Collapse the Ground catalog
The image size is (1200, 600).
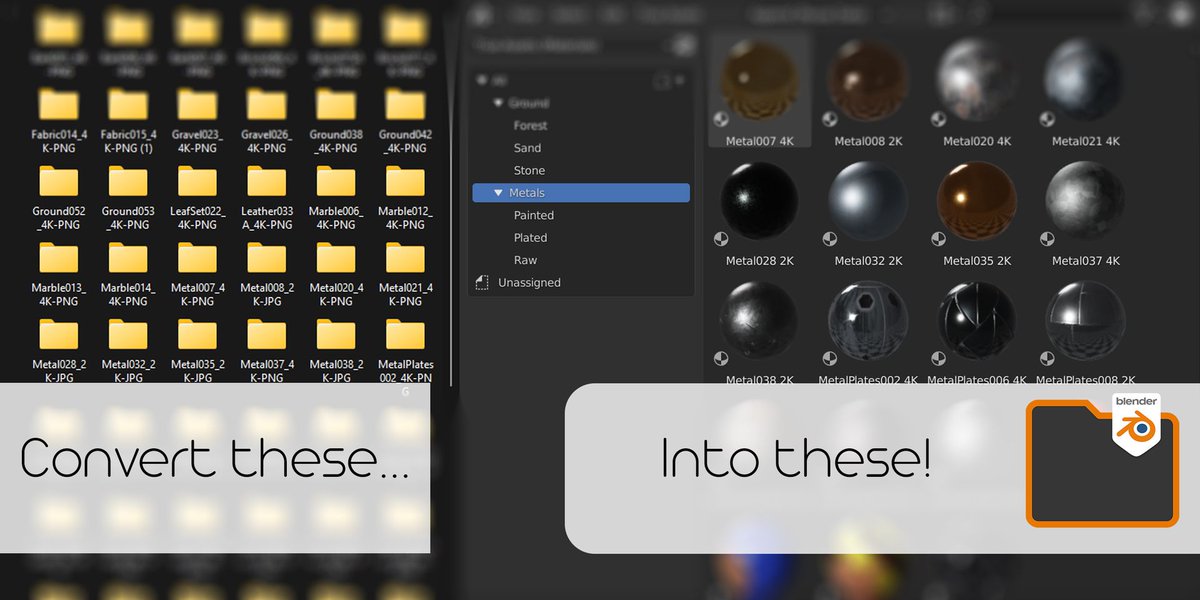tap(497, 102)
